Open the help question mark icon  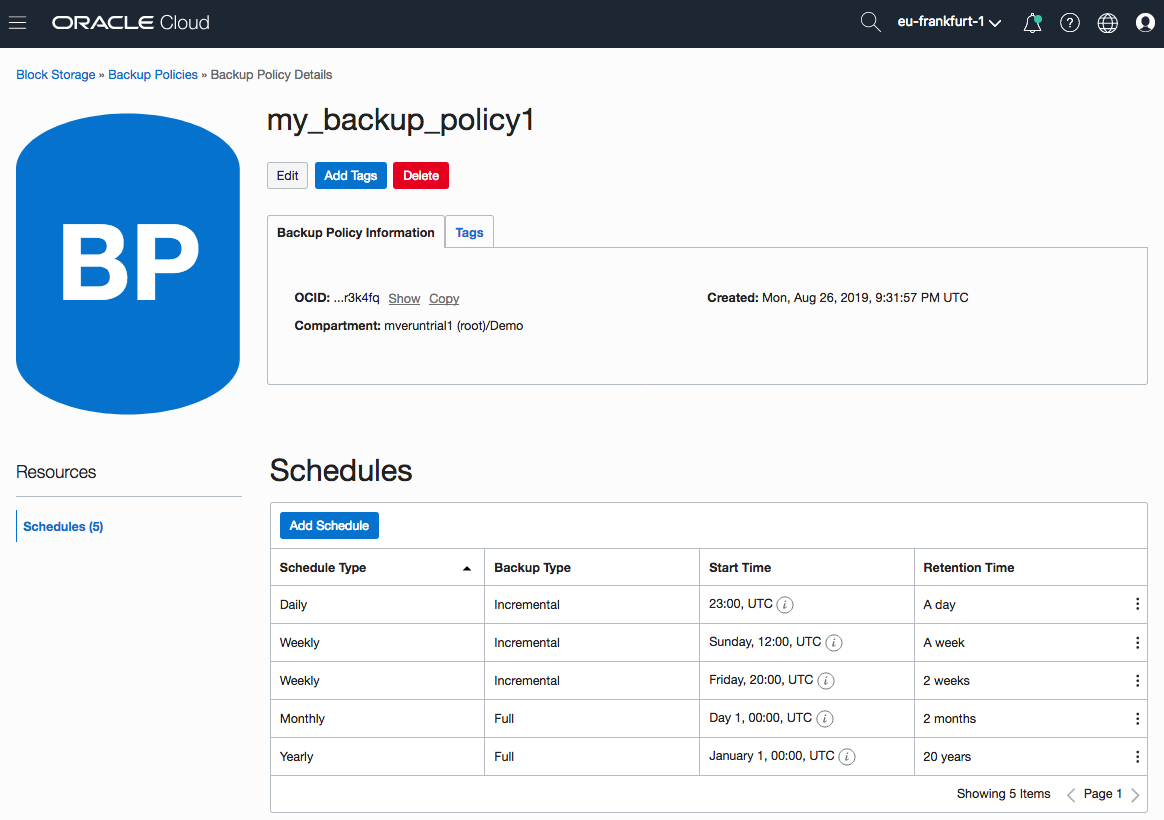point(1070,23)
